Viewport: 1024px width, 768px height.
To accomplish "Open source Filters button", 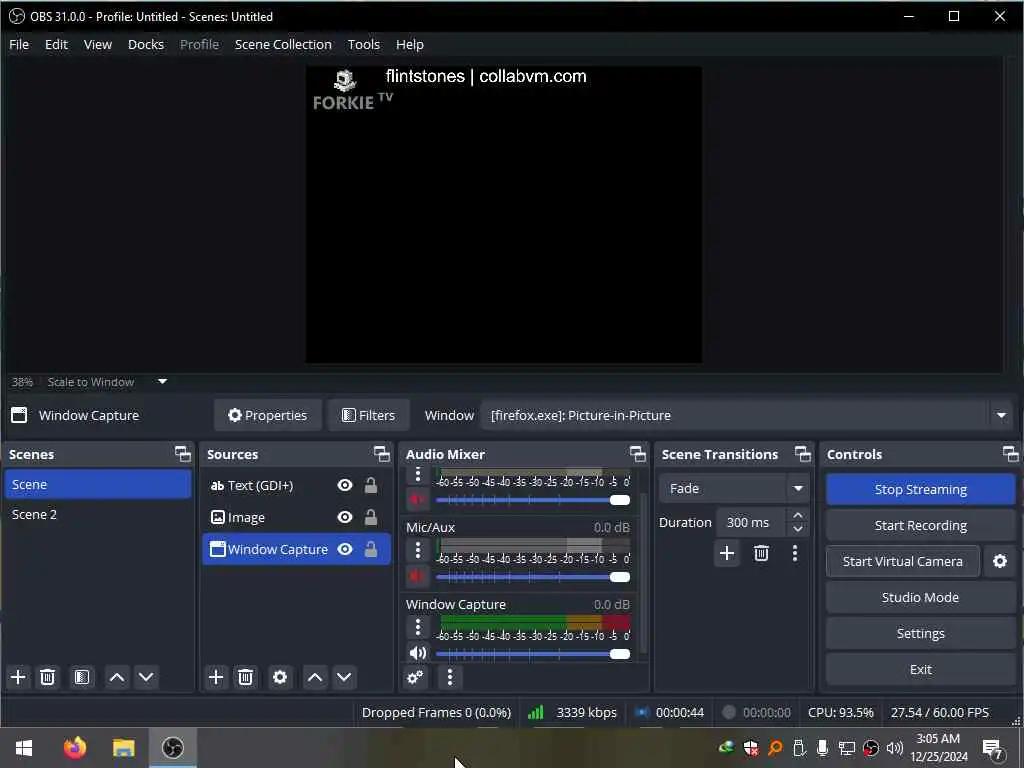I will click(368, 415).
